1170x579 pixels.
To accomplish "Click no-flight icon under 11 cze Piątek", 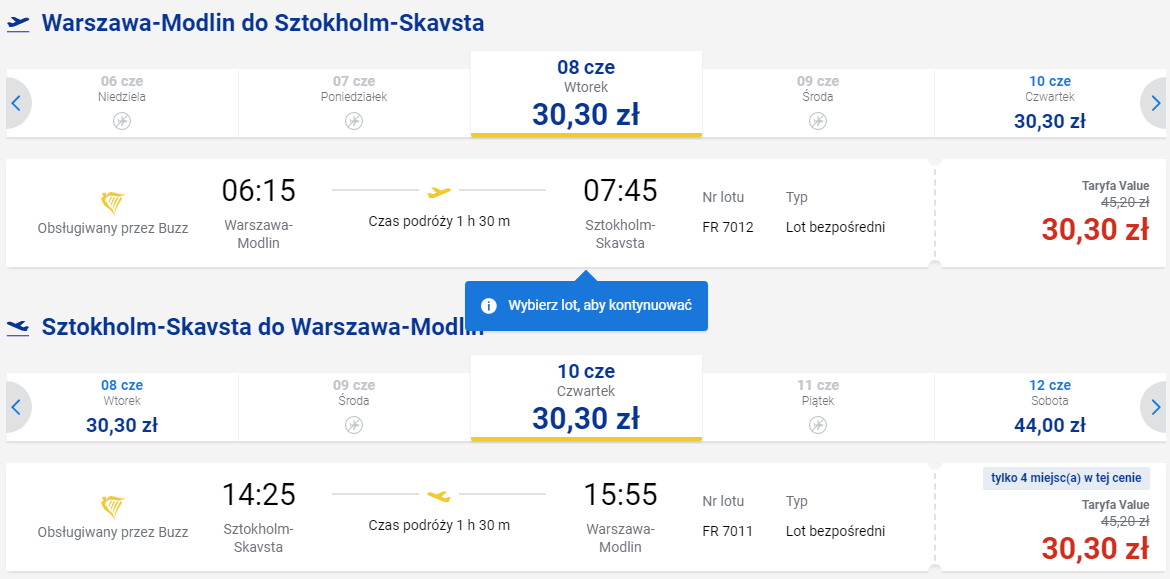I will click(x=818, y=425).
